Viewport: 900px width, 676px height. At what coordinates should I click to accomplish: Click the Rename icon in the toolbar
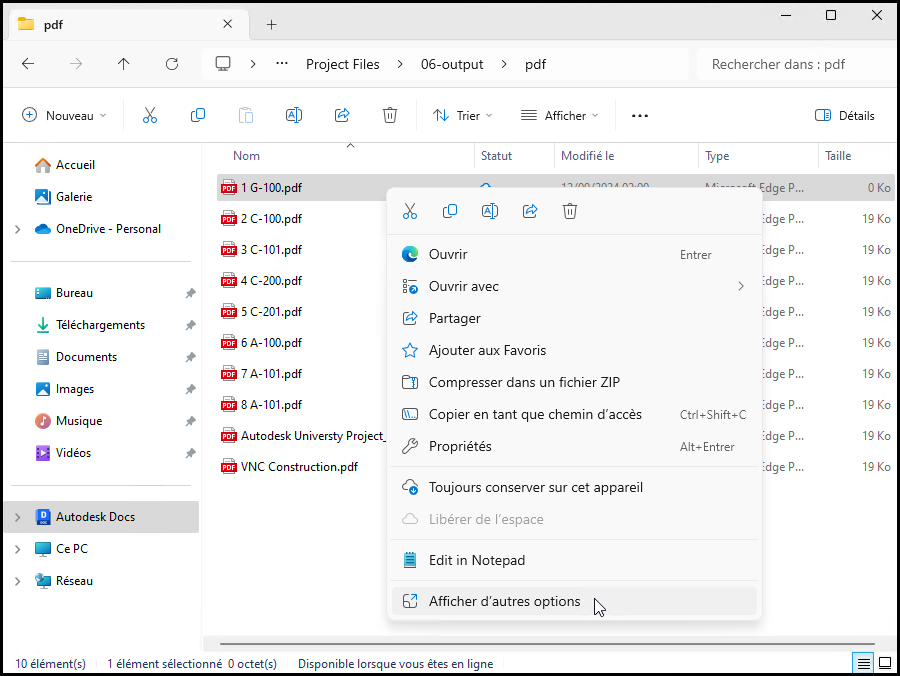pos(294,115)
